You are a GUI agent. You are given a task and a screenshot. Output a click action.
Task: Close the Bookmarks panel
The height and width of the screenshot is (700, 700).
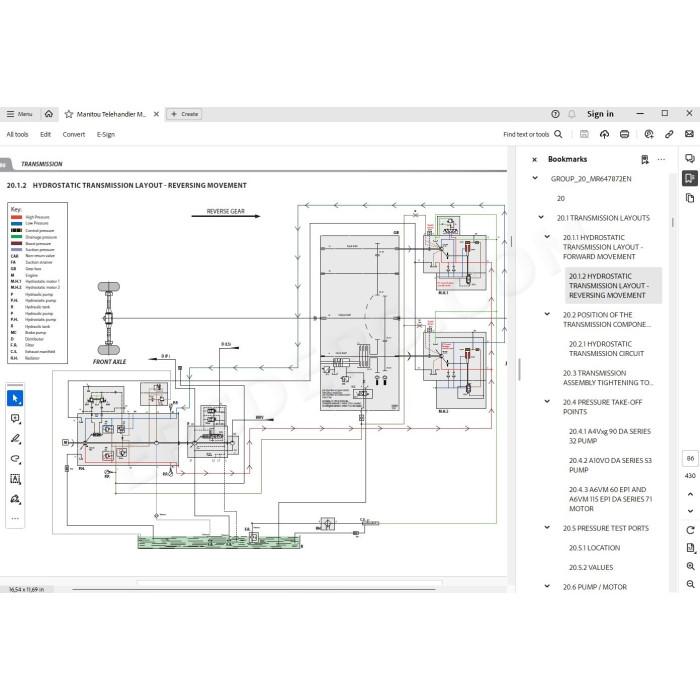coord(534,159)
